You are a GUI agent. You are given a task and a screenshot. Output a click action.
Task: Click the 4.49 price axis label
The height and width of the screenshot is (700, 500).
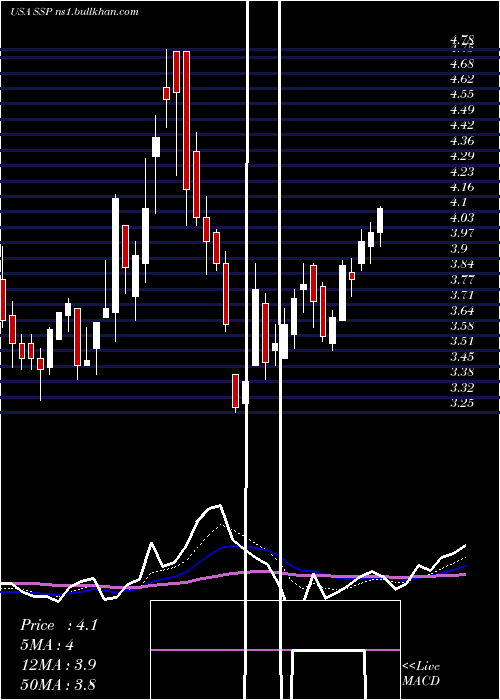tap(462, 110)
